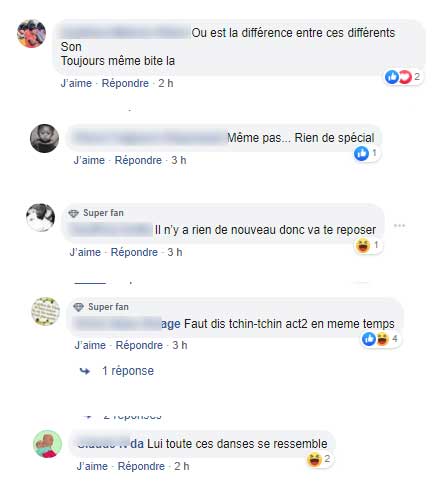Open the green-background avatar on last comment
The width and height of the screenshot is (443, 494).
point(47,444)
